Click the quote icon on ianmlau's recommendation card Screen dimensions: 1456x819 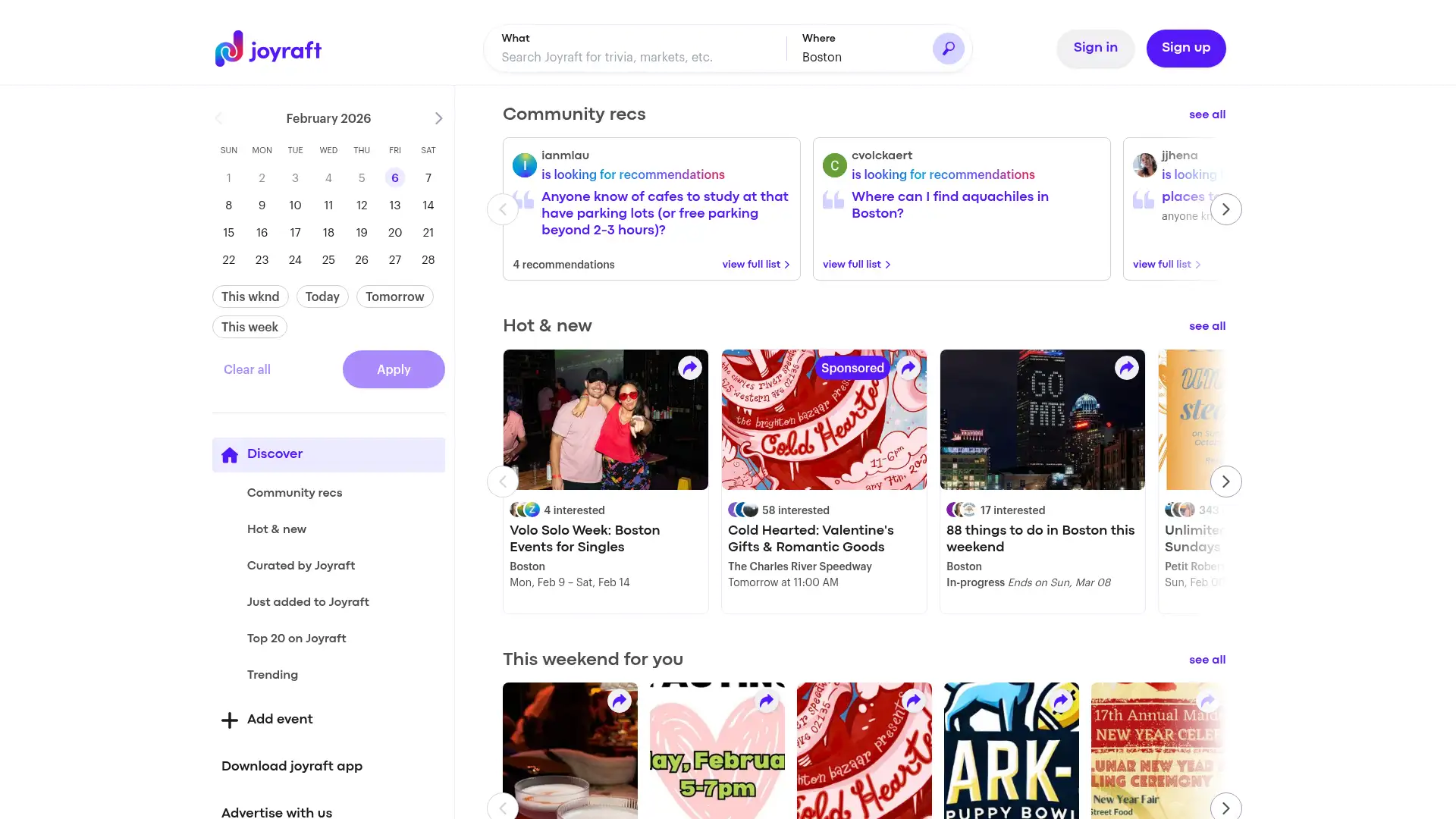(x=523, y=200)
